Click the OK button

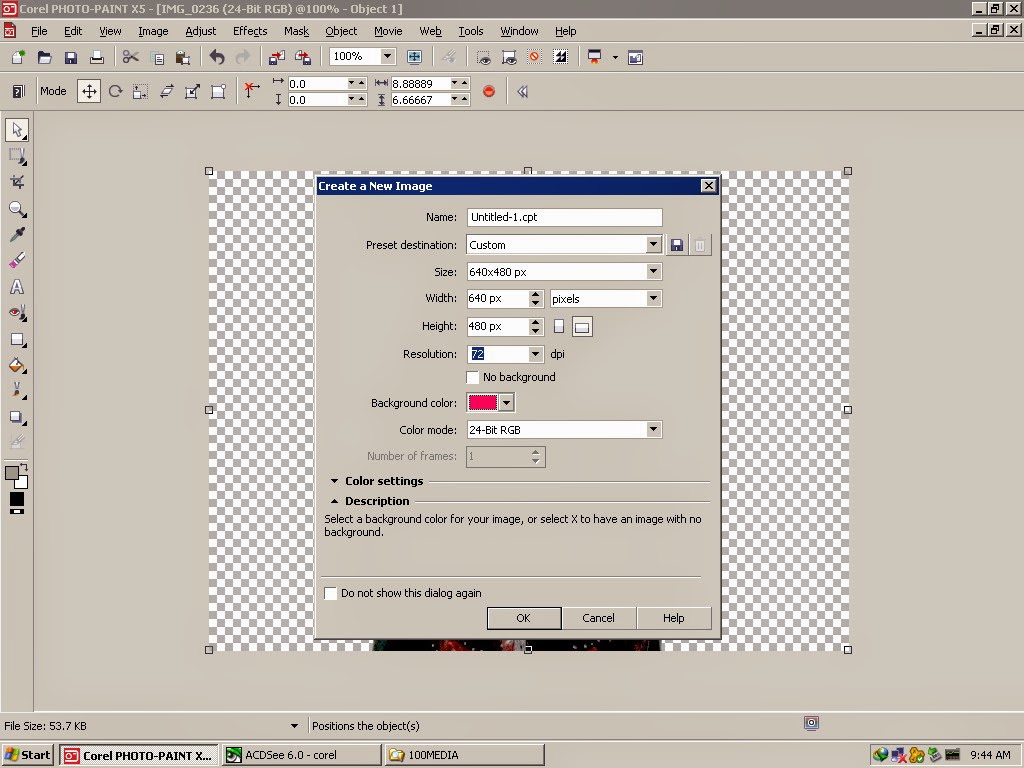point(524,618)
